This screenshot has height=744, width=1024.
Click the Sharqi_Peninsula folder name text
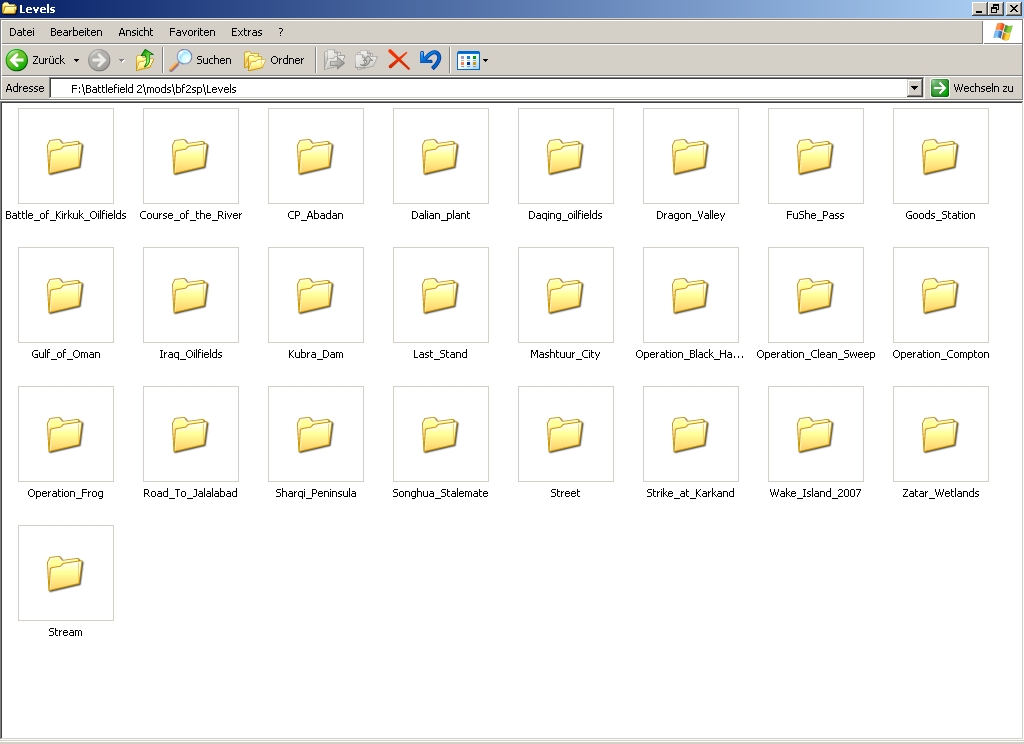pyautogui.click(x=315, y=493)
